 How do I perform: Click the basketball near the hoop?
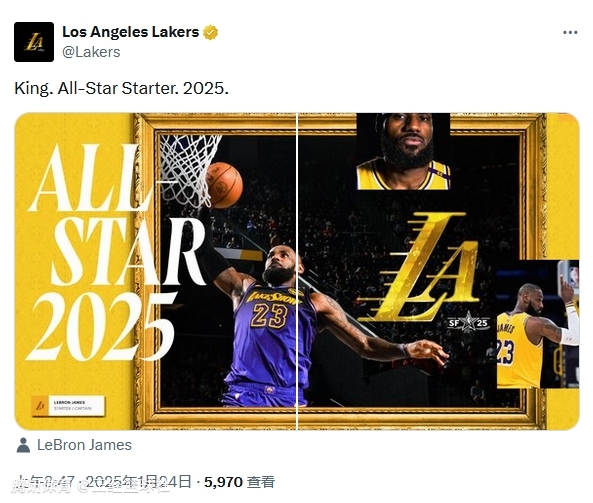tap(224, 185)
